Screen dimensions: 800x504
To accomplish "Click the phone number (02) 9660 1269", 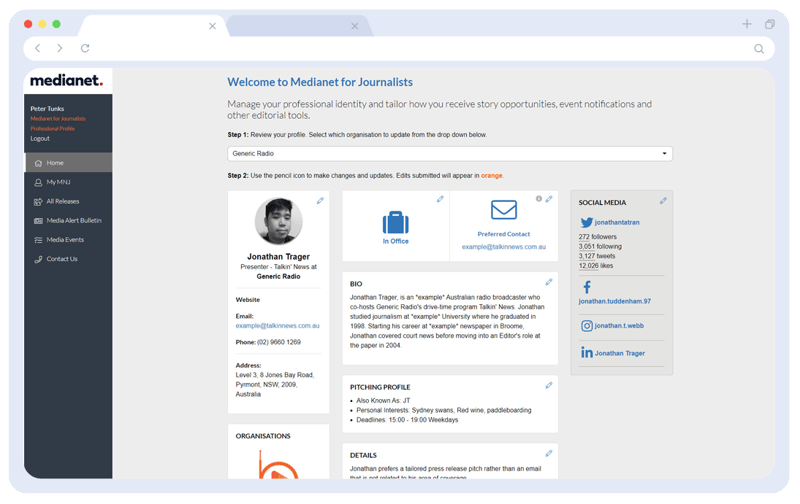I will click(279, 342).
